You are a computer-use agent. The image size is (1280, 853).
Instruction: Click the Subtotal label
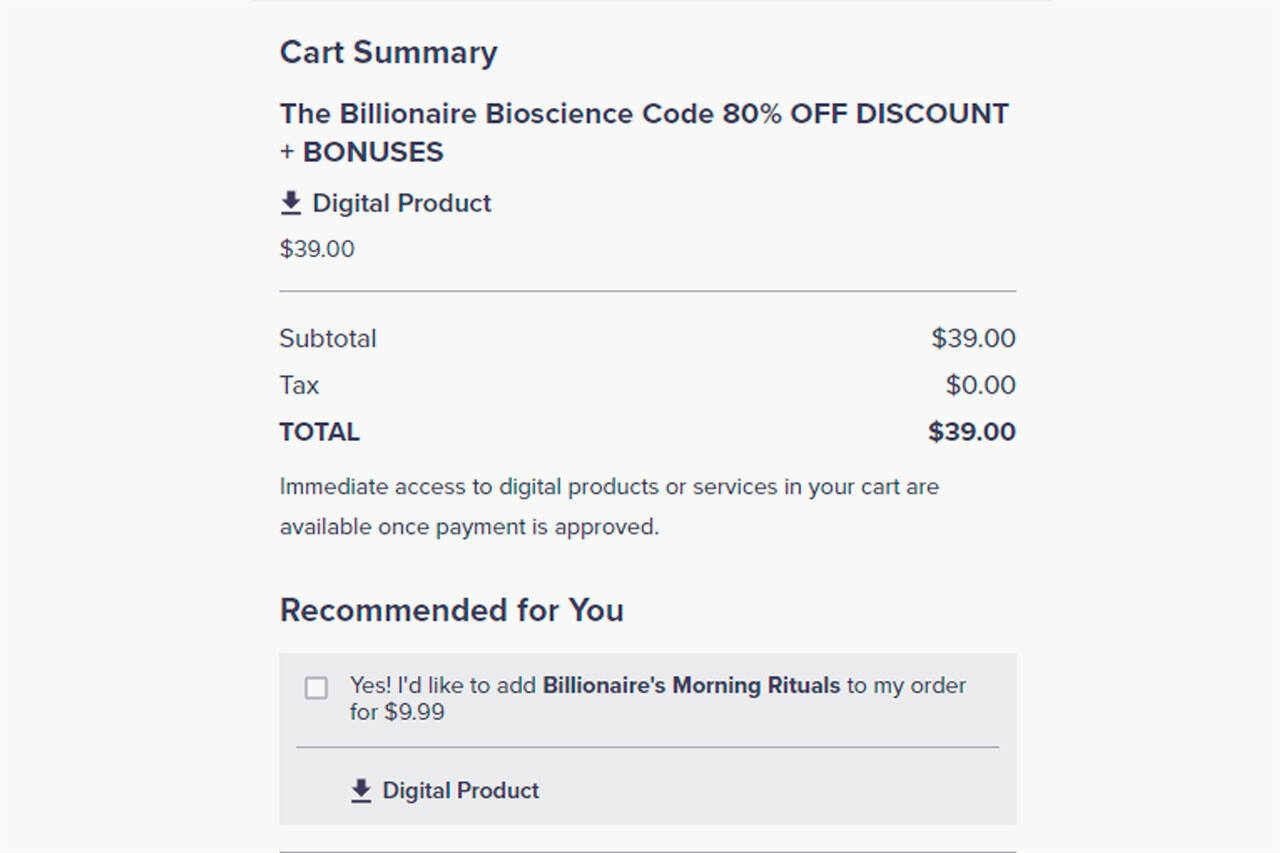point(328,339)
